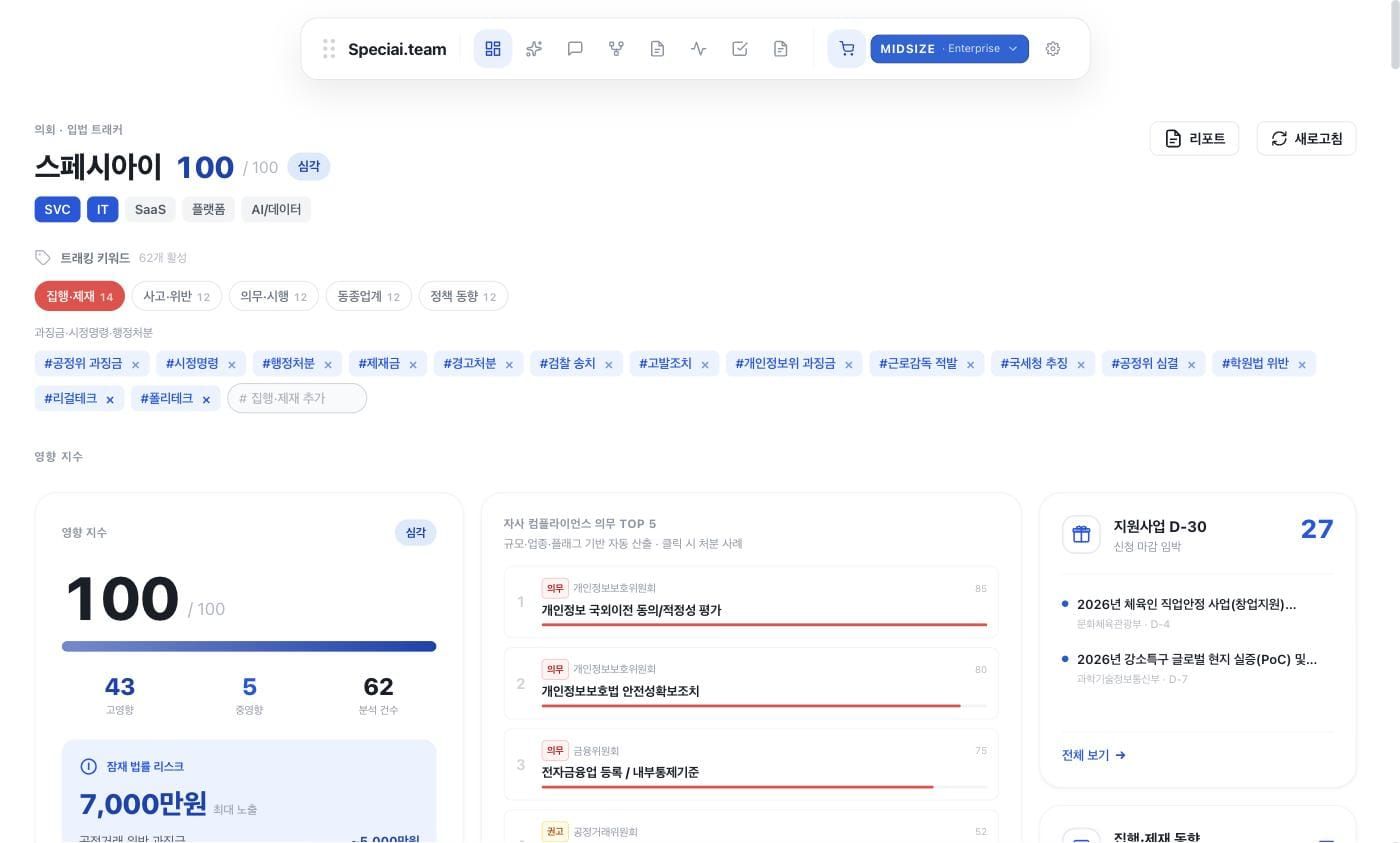Open 개인정보보호법 안전성확보조치 item
This screenshot has height=843, width=1400.
[751, 683]
